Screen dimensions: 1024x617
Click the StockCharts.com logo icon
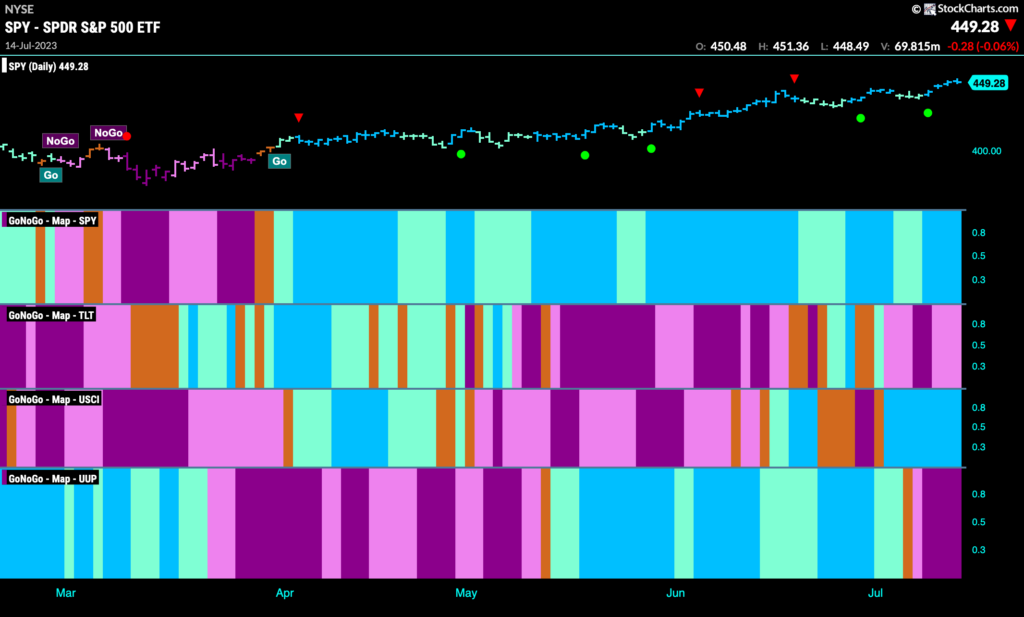(929, 9)
